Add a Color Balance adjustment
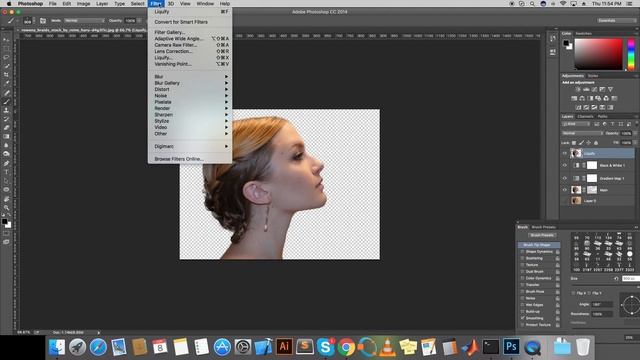 tap(582, 98)
